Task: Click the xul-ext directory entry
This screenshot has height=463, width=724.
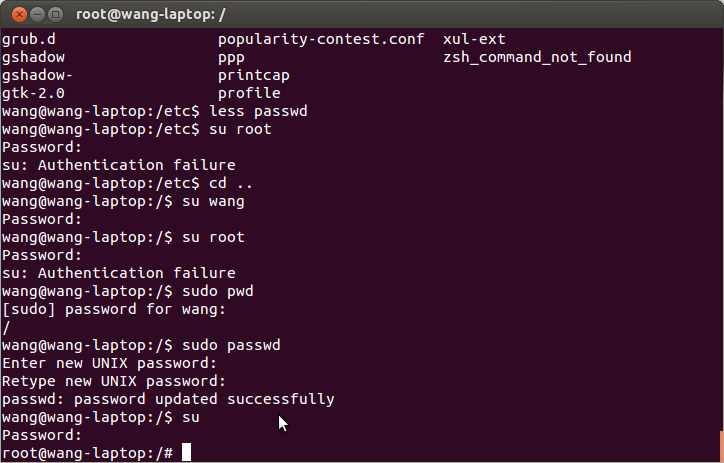Action: (474, 39)
